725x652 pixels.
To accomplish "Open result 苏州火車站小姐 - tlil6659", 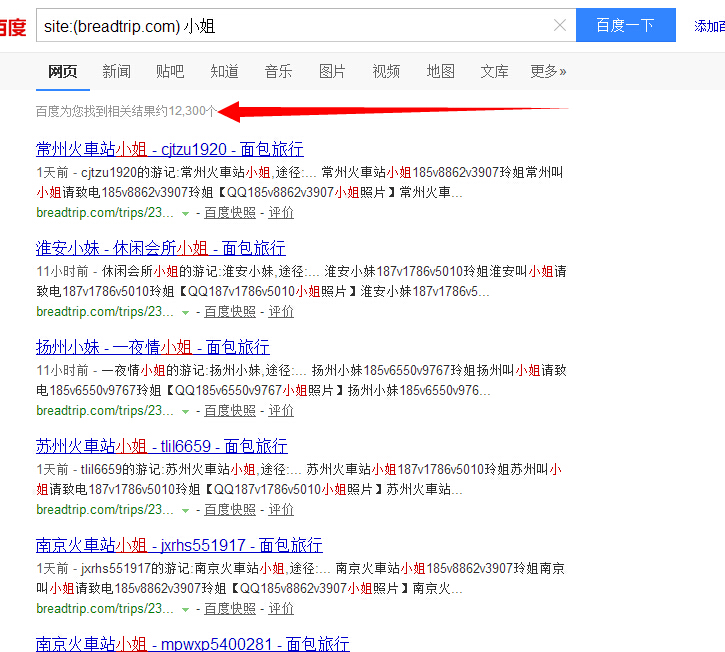I will [x=162, y=446].
